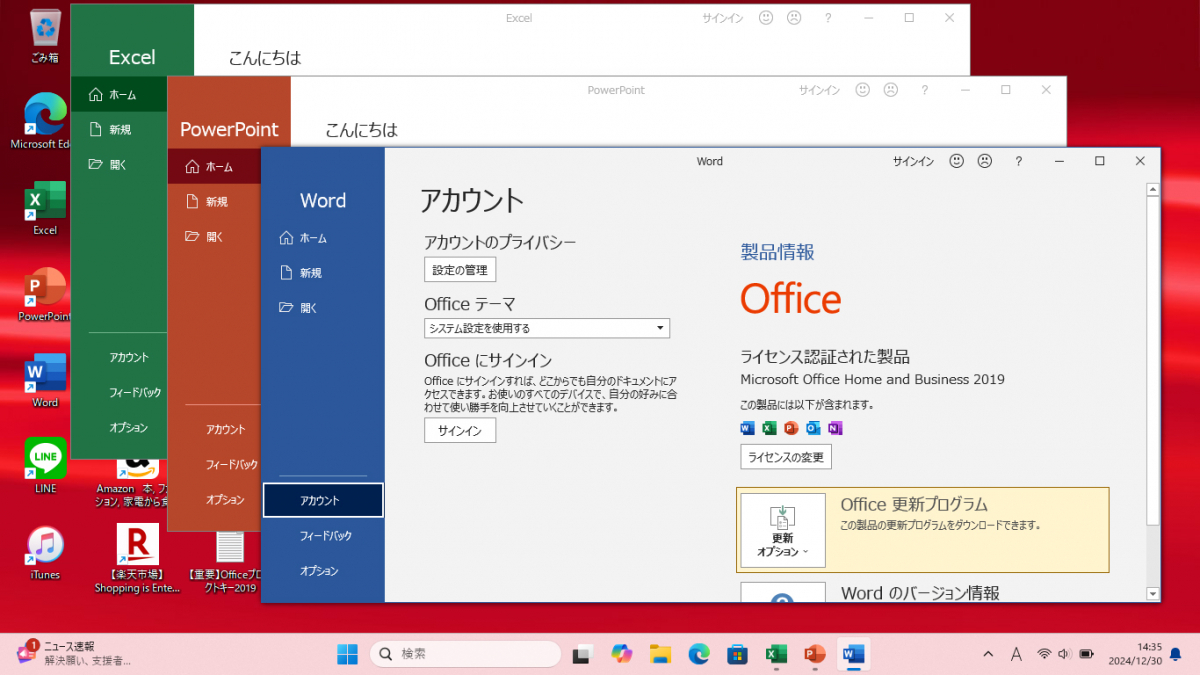Viewport: 1200px width, 675px height.
Task: Open the Excel desktop shortcut
Action: (x=45, y=207)
